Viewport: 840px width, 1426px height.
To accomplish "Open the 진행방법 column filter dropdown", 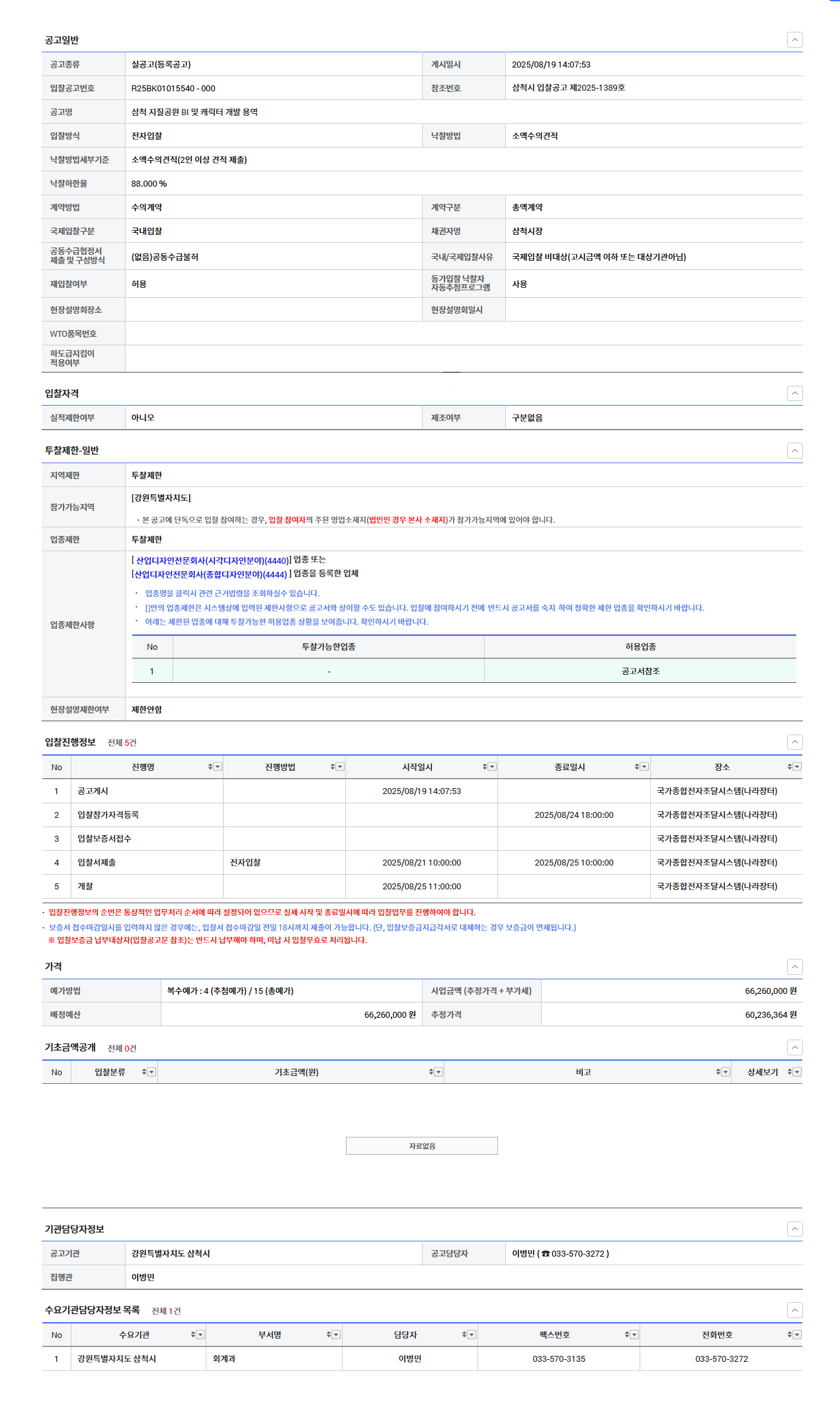I will pyautogui.click(x=341, y=767).
